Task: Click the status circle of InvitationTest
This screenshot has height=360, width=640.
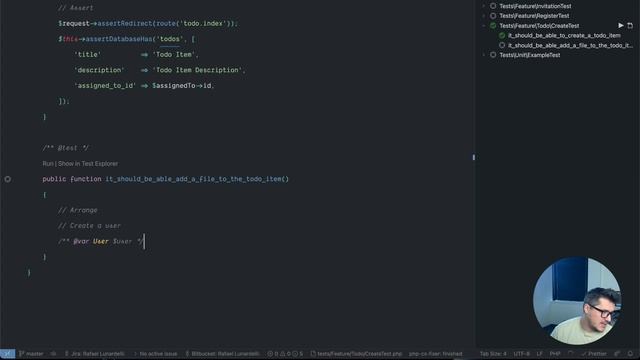Action: (493, 6)
